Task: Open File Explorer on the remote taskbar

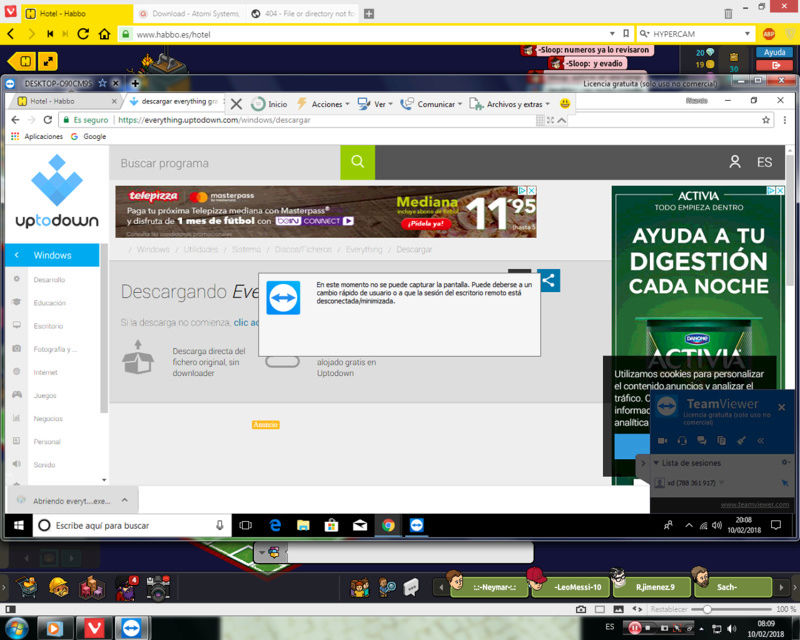Action: click(x=303, y=525)
